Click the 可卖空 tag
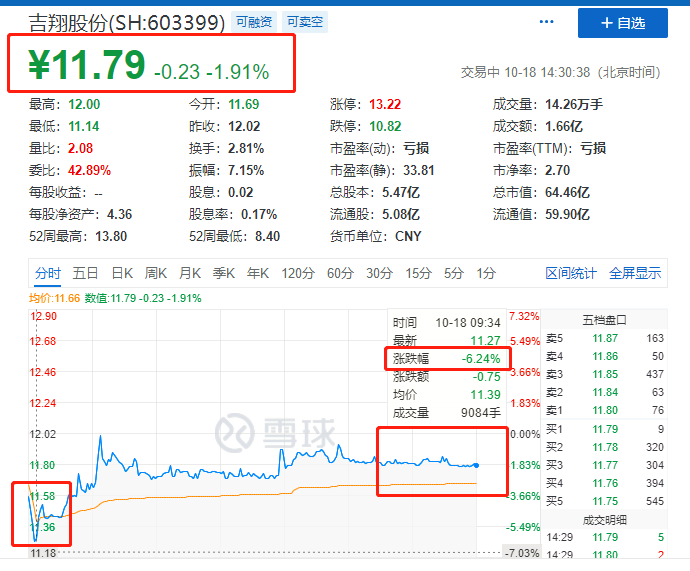The width and height of the screenshot is (690, 571). 305,22
